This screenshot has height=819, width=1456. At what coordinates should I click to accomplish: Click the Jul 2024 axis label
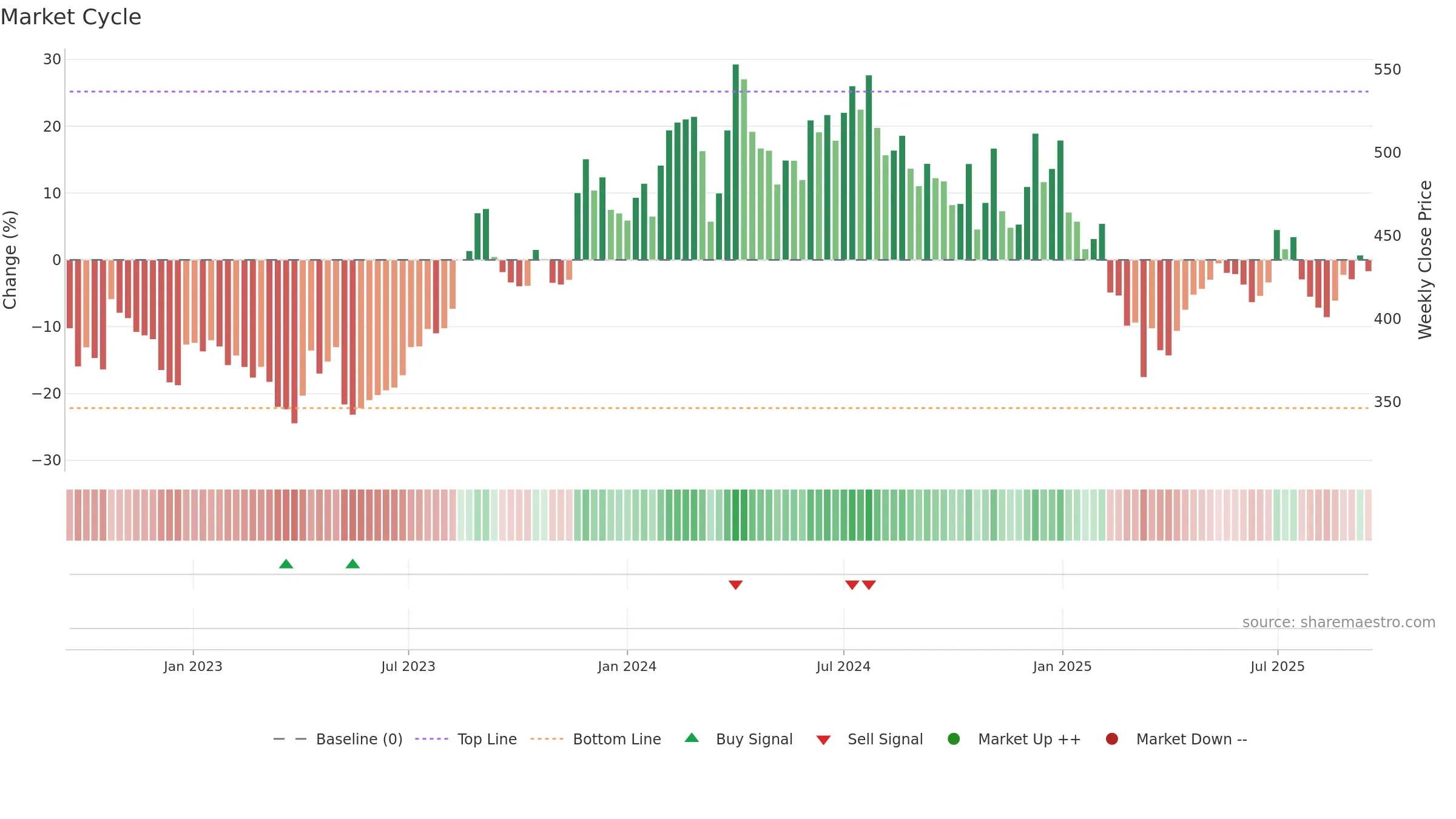tap(843, 666)
